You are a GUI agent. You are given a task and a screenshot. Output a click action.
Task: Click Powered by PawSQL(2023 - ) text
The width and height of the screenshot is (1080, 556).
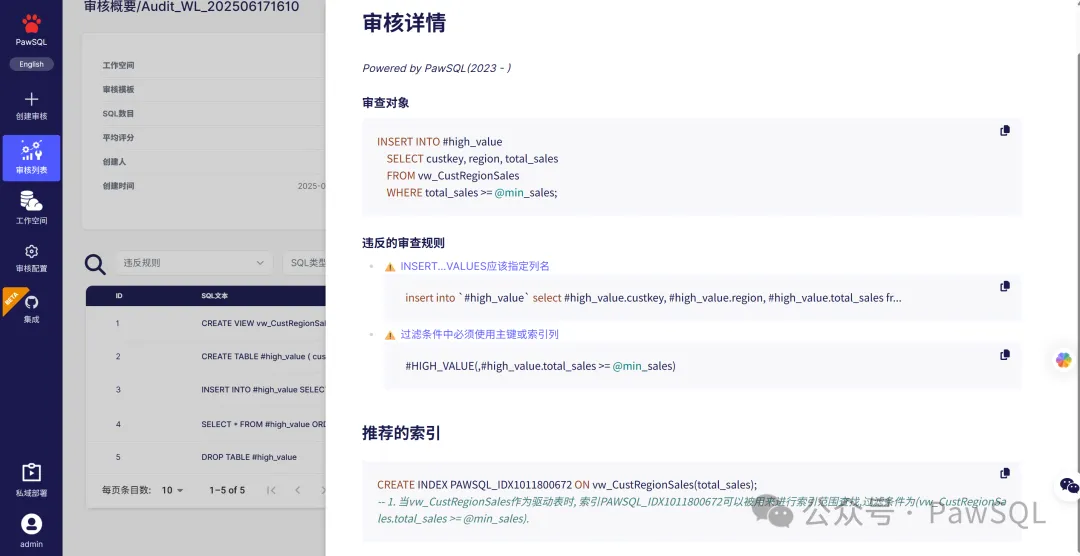click(x=437, y=68)
